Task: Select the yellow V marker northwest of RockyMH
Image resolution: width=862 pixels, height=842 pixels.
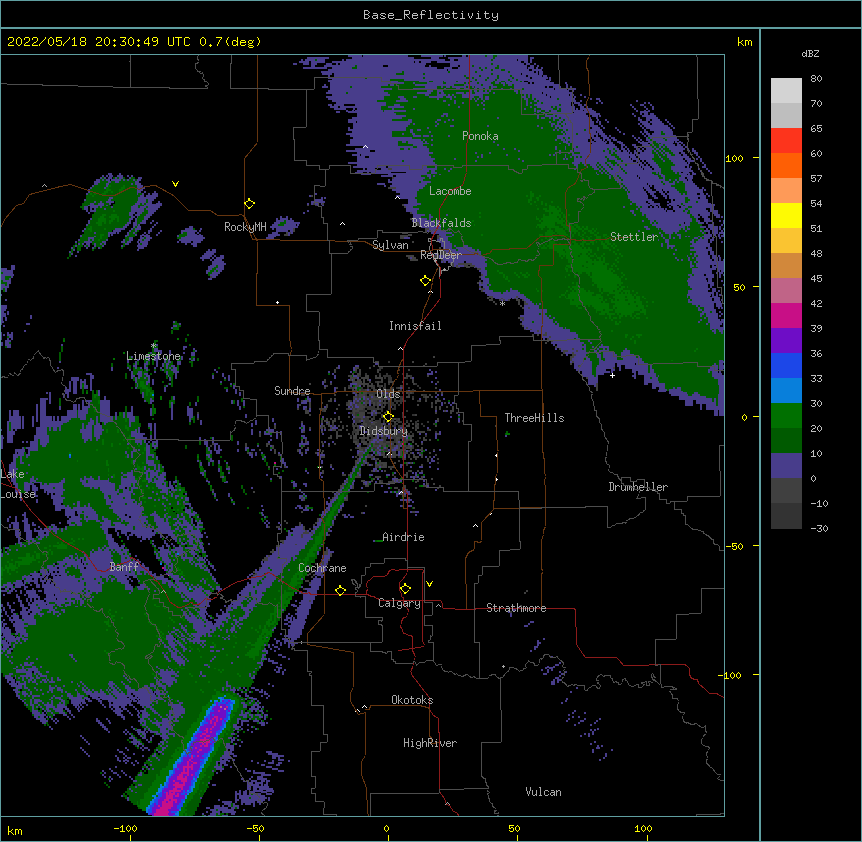Action: [175, 184]
